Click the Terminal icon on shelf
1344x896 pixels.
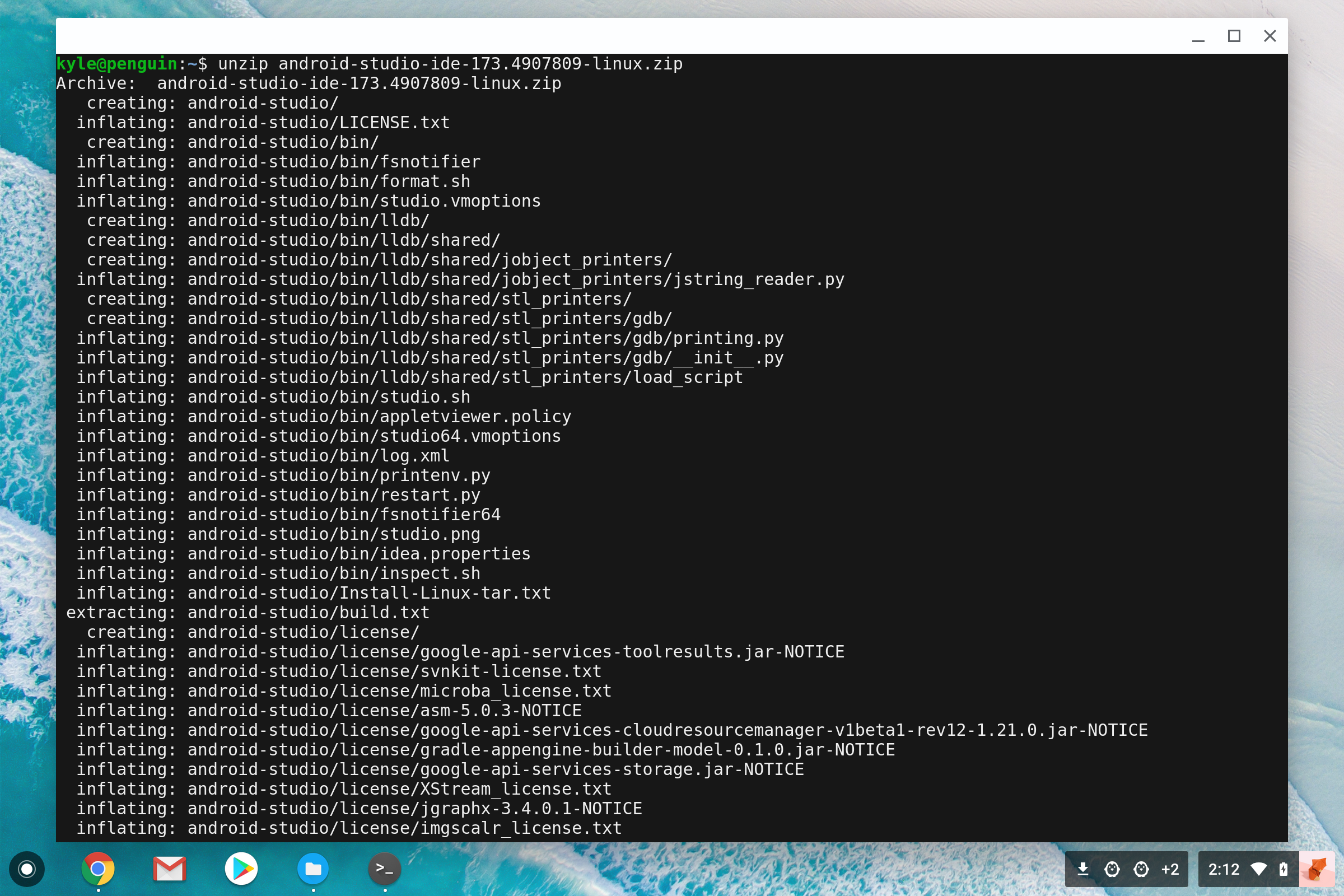[385, 869]
